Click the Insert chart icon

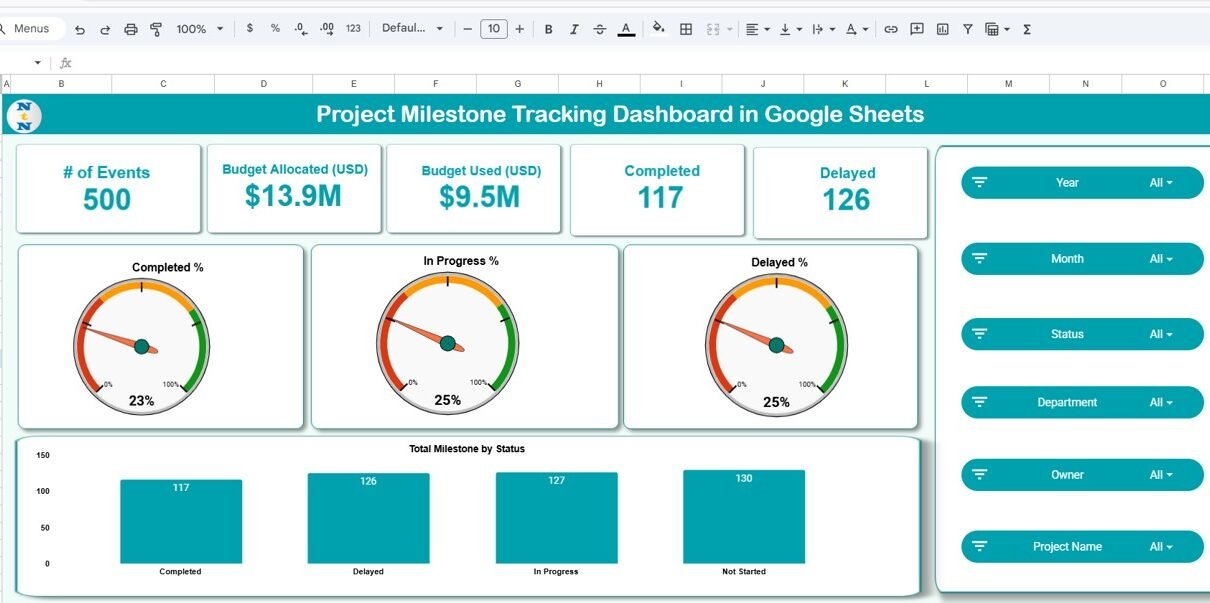coord(942,29)
